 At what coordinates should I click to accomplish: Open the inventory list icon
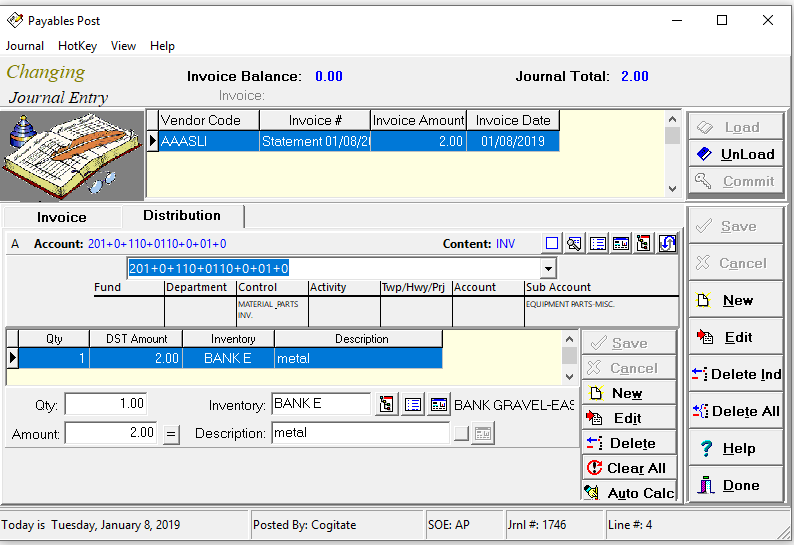[413, 404]
